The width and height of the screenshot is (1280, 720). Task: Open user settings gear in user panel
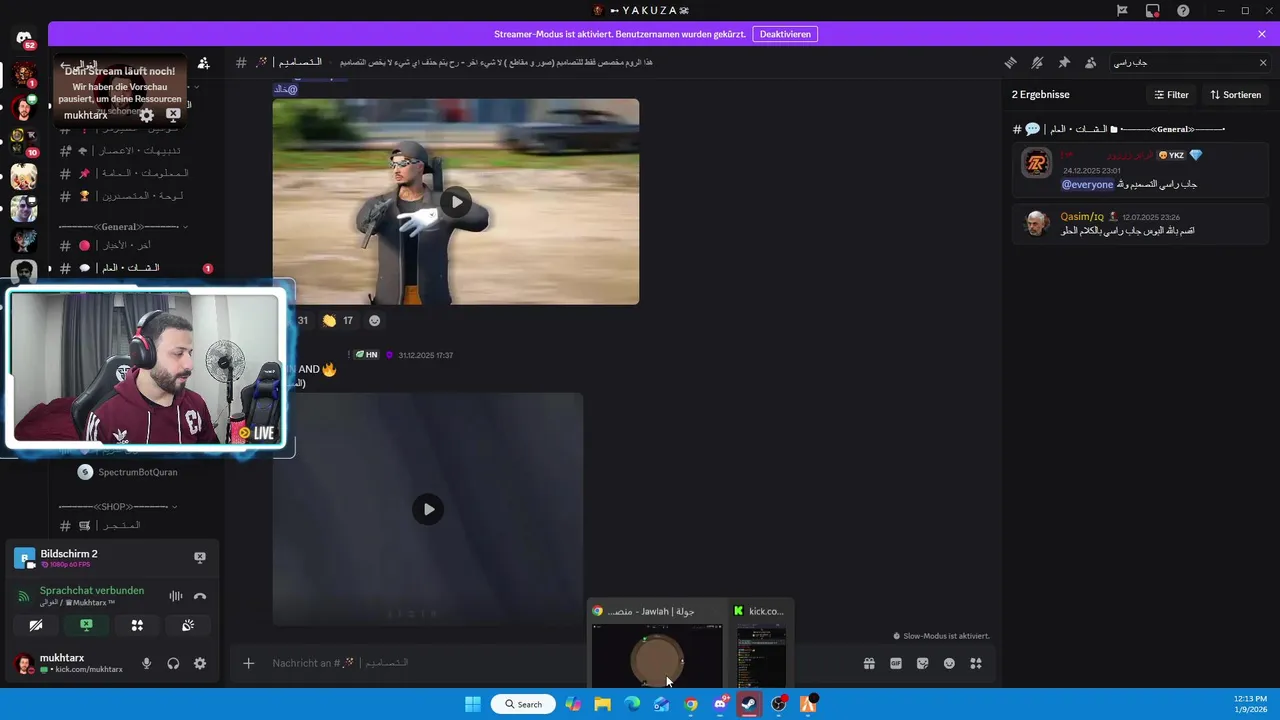[x=200, y=663]
